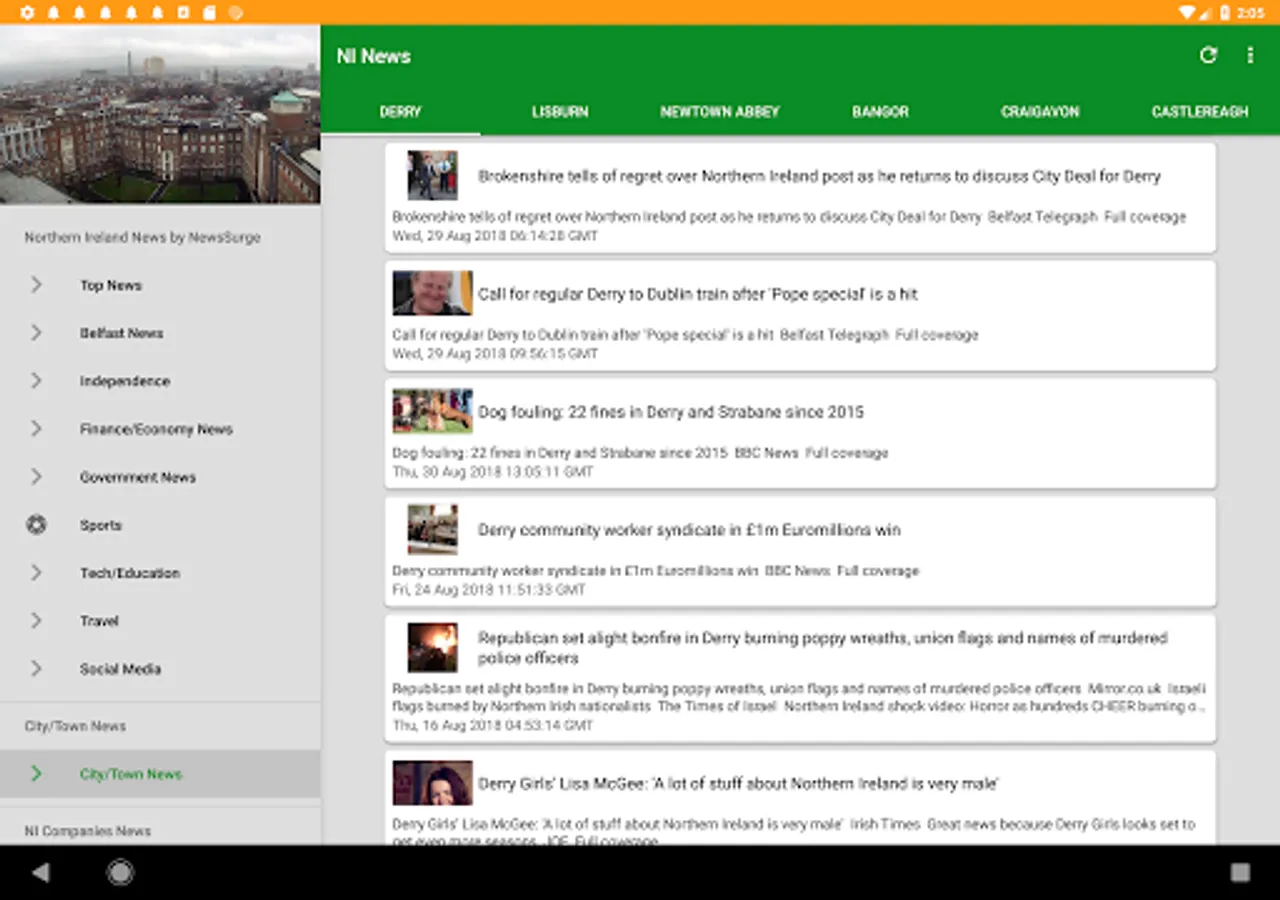The image size is (1280, 900).
Task: Open the three-dot overflow menu
Action: 1250,56
